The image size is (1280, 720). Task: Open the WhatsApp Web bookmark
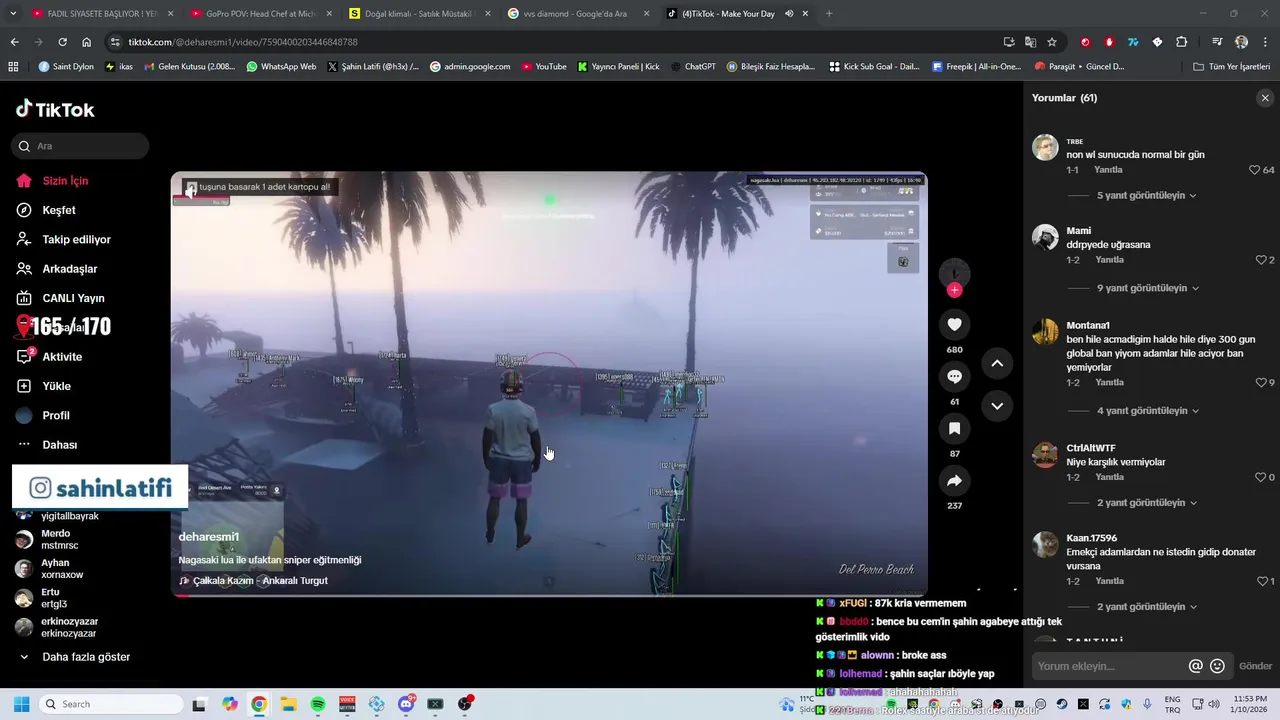coord(281,67)
